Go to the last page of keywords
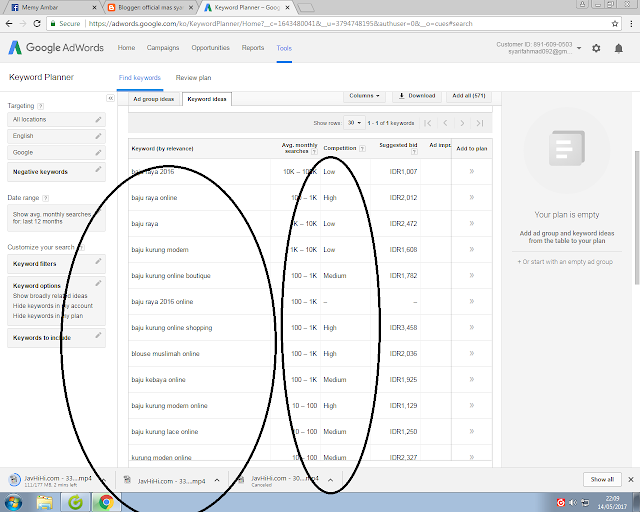Viewport: 640px width, 512px height. [480, 123]
